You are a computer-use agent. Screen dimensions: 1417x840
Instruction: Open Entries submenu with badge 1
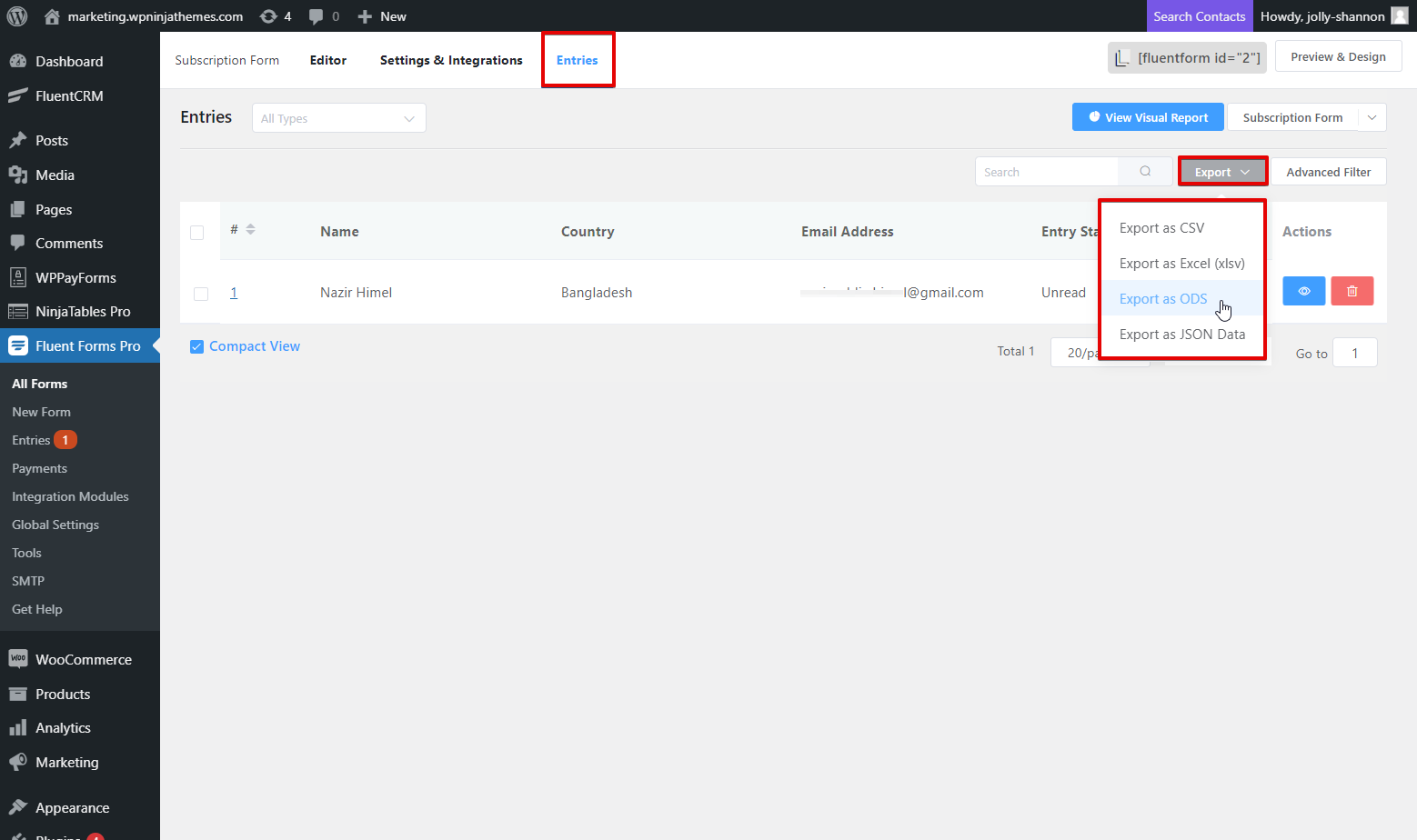tap(44, 440)
